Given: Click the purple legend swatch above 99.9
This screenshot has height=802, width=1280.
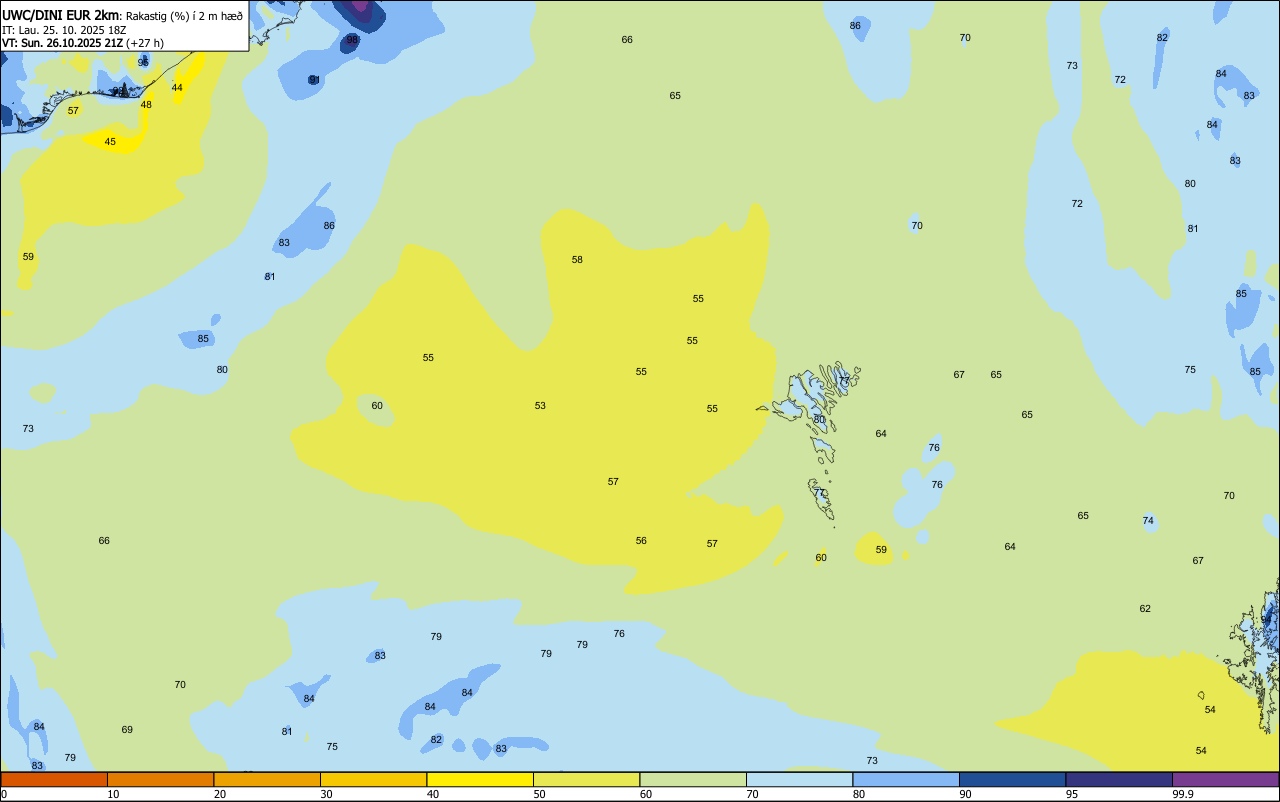Looking at the screenshot, I should pos(1225,779).
